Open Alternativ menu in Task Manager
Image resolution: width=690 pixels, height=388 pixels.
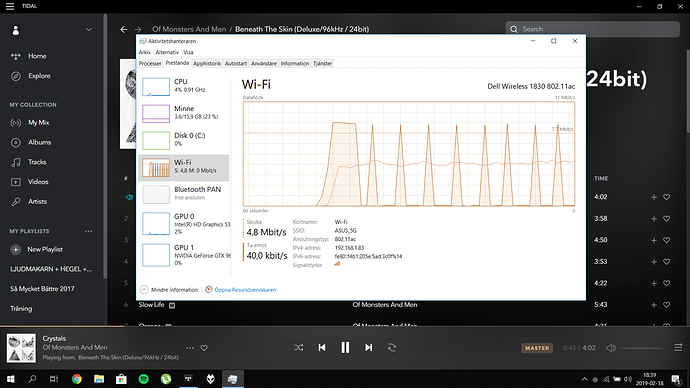tap(167, 52)
